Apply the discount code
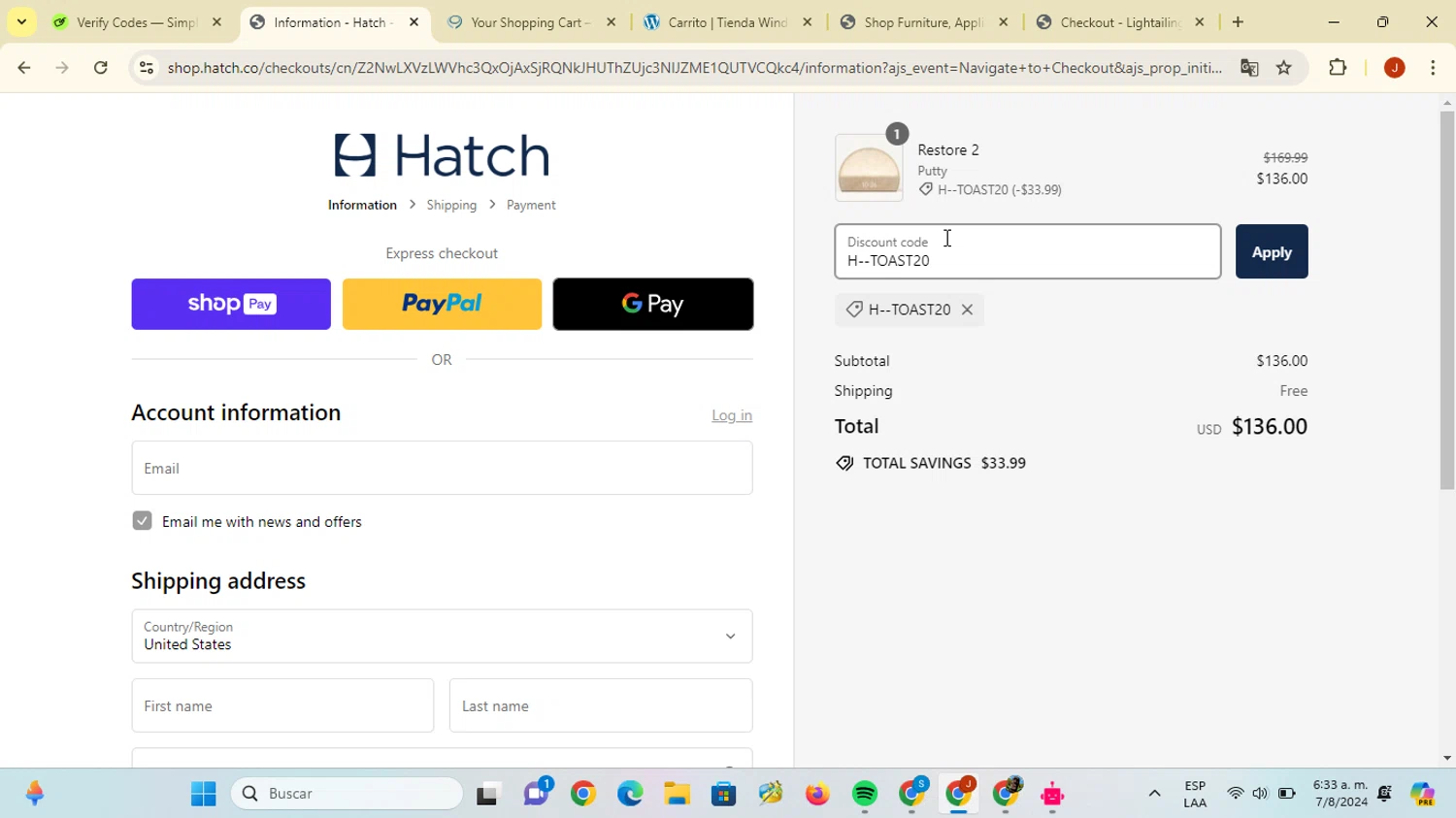 click(1272, 252)
